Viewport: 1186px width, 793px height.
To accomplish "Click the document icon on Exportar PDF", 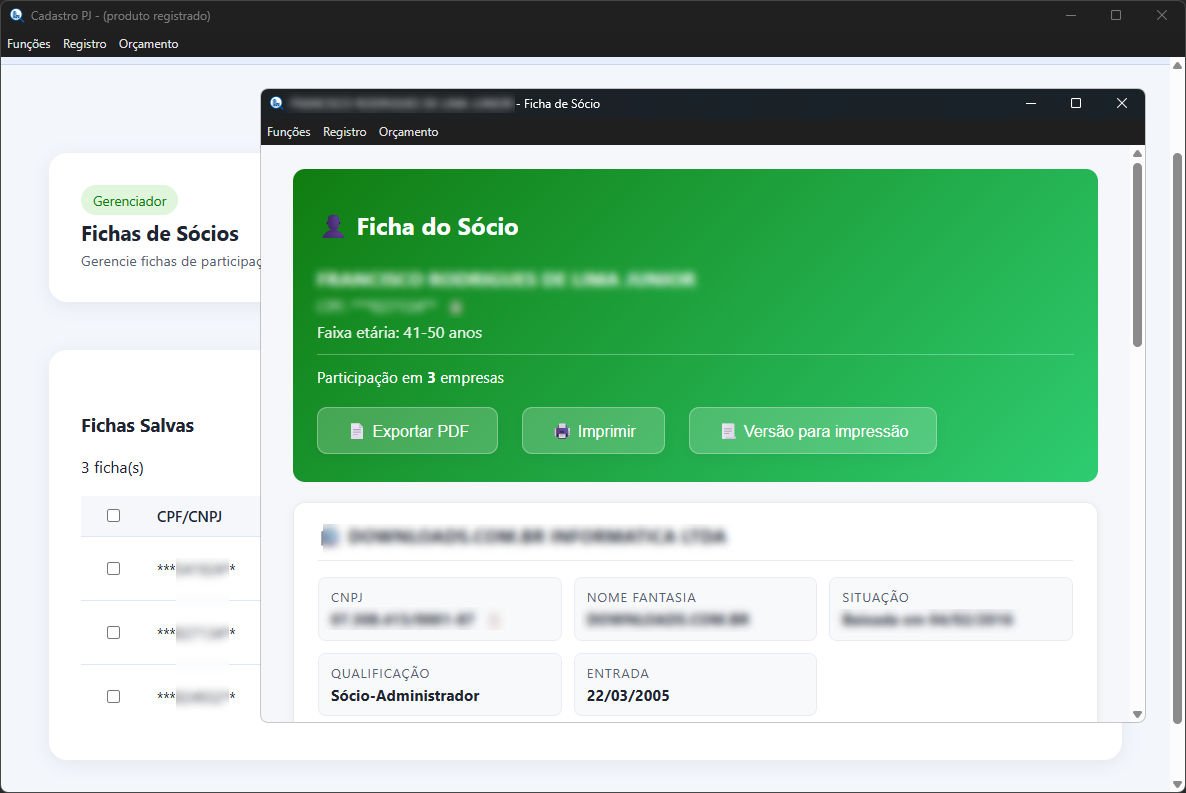I will pos(356,432).
